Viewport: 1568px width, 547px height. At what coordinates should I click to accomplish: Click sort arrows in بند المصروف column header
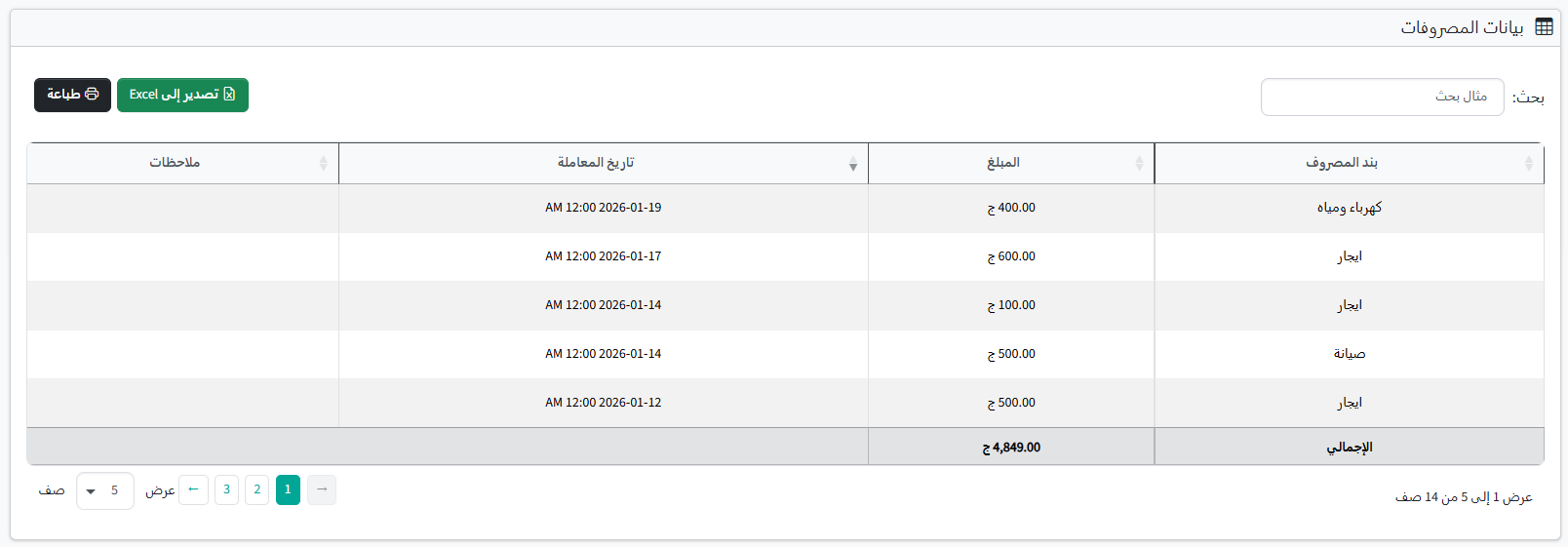(x=1528, y=164)
